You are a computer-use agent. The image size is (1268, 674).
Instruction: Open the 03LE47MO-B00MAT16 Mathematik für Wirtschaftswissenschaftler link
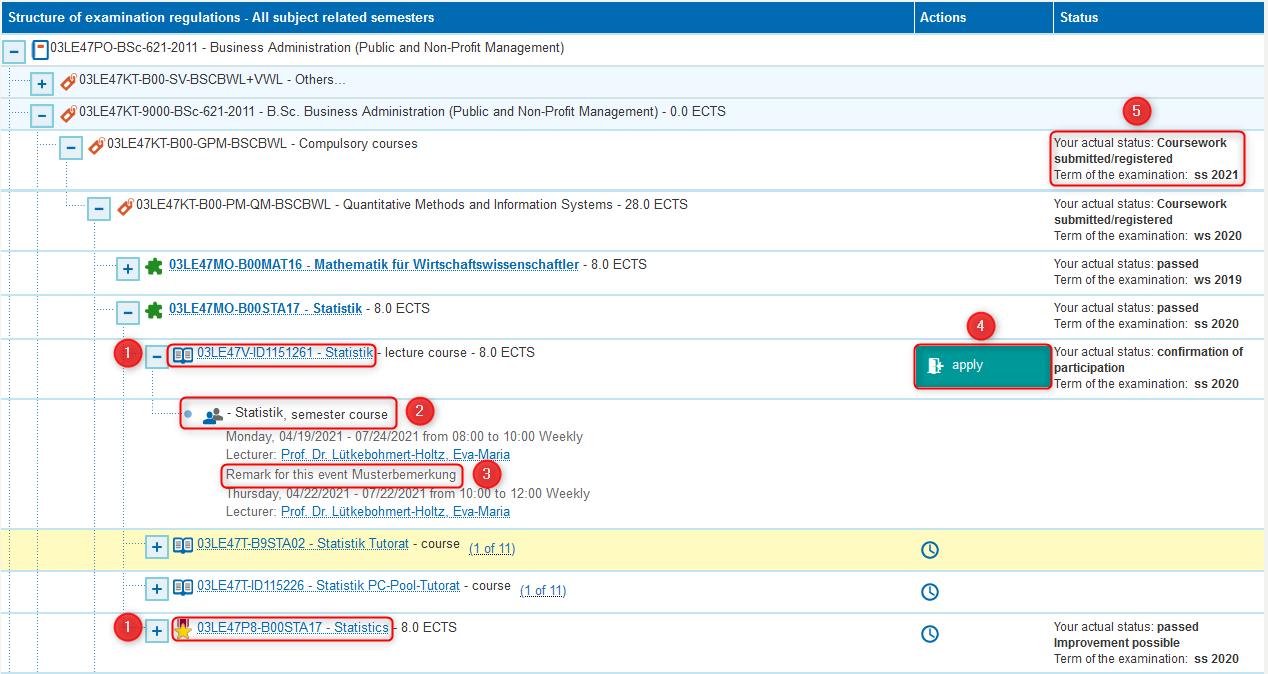click(374, 265)
